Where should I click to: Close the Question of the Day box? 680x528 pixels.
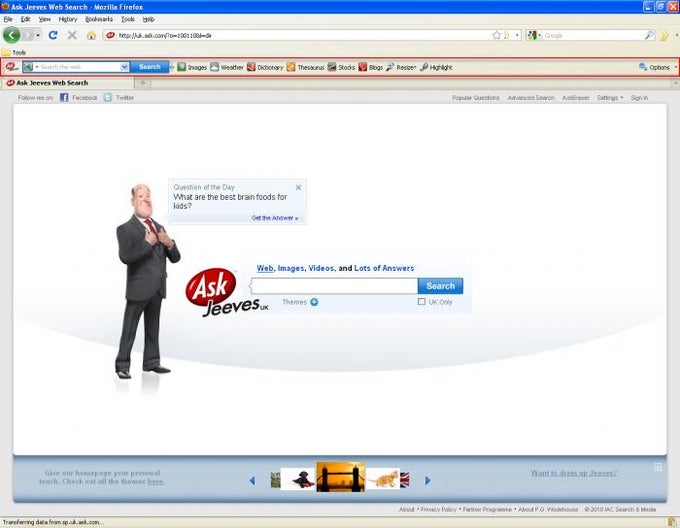[298, 187]
